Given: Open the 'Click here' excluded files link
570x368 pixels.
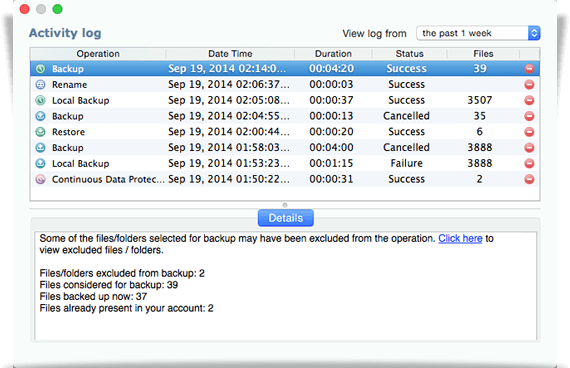Looking at the screenshot, I should pyautogui.click(x=460, y=239).
